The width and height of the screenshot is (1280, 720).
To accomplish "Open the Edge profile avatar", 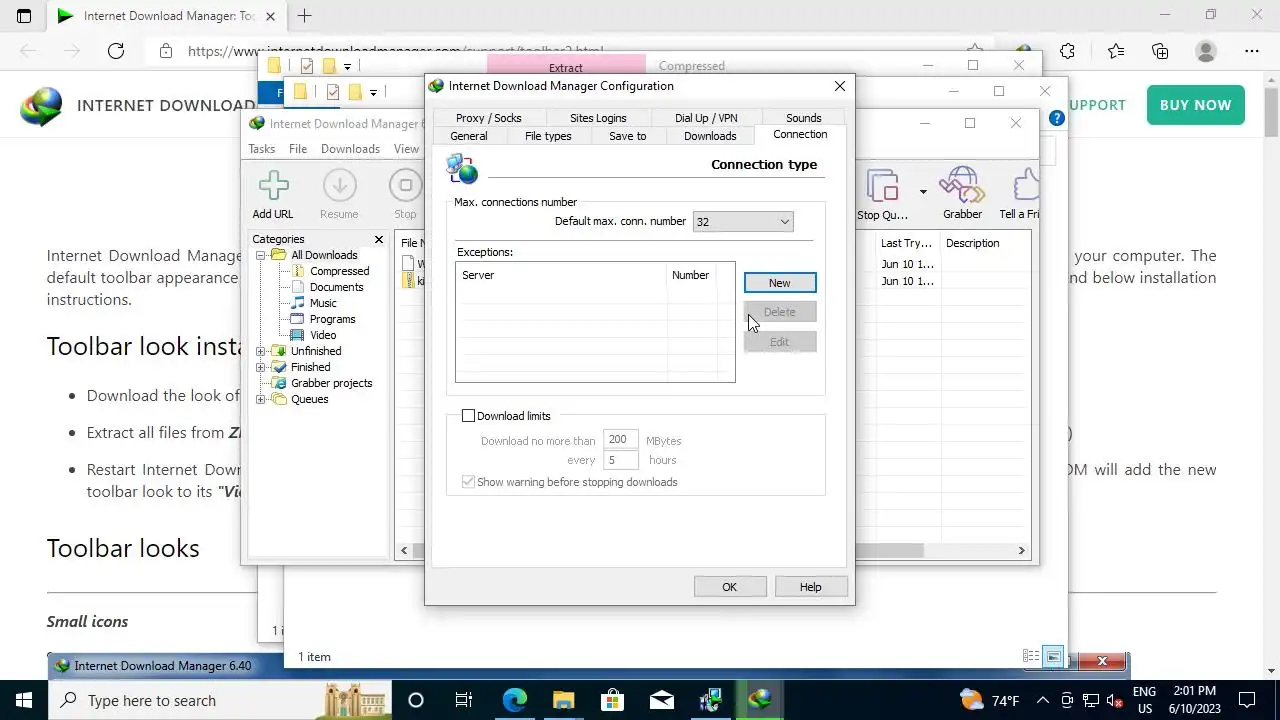I will 1206,51.
